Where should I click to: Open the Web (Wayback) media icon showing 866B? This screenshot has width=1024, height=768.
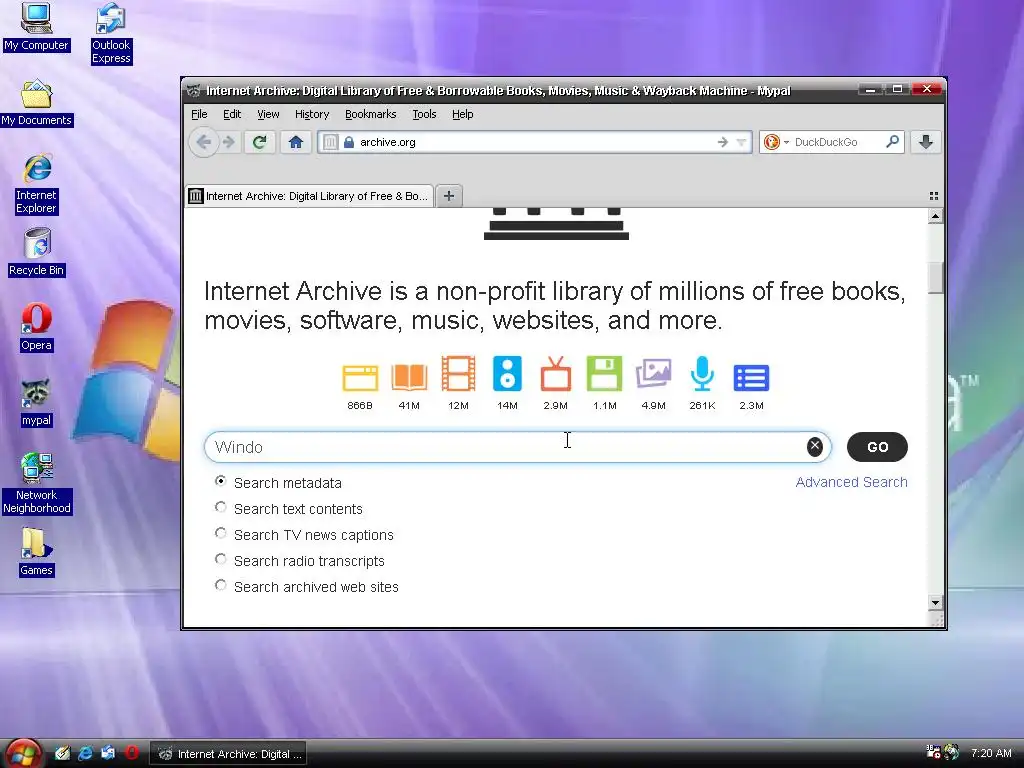pos(360,377)
